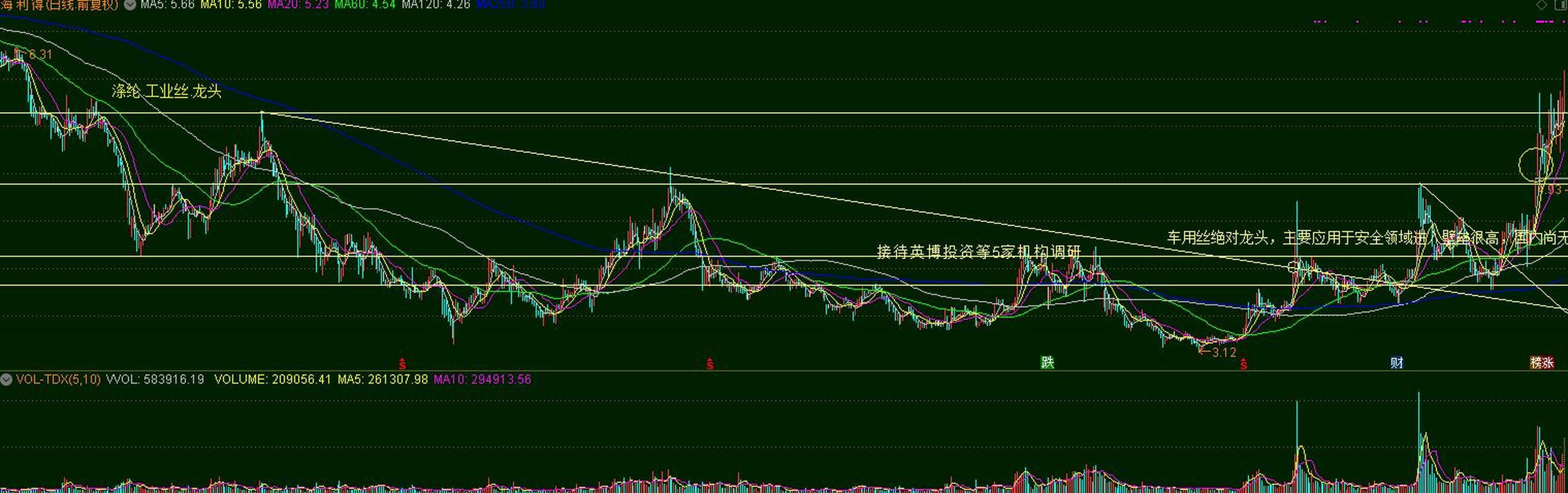Select the MA10: 5.56 label
The image size is (1568, 493).
(231, 5)
